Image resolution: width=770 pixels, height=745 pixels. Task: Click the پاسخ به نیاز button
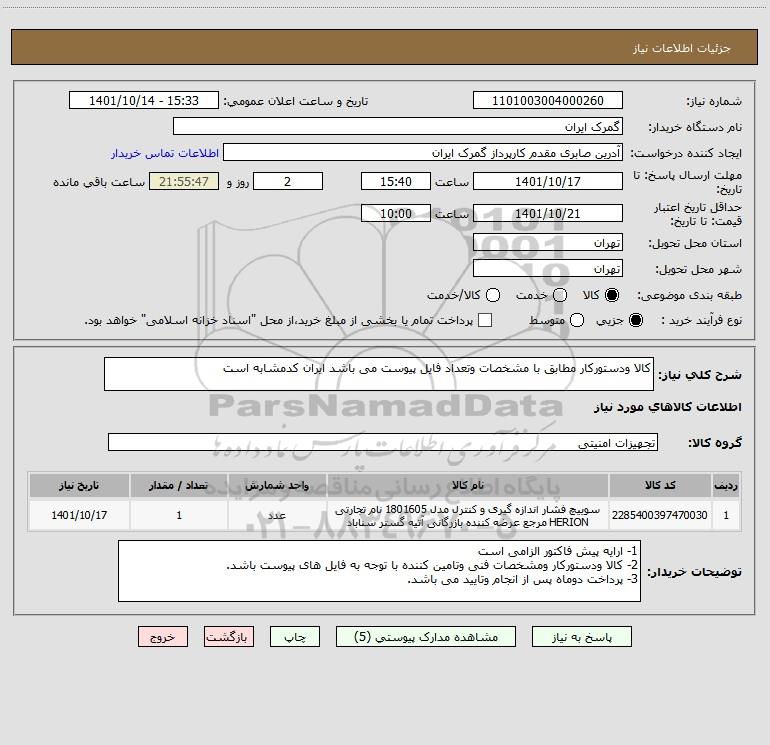[x=581, y=637]
